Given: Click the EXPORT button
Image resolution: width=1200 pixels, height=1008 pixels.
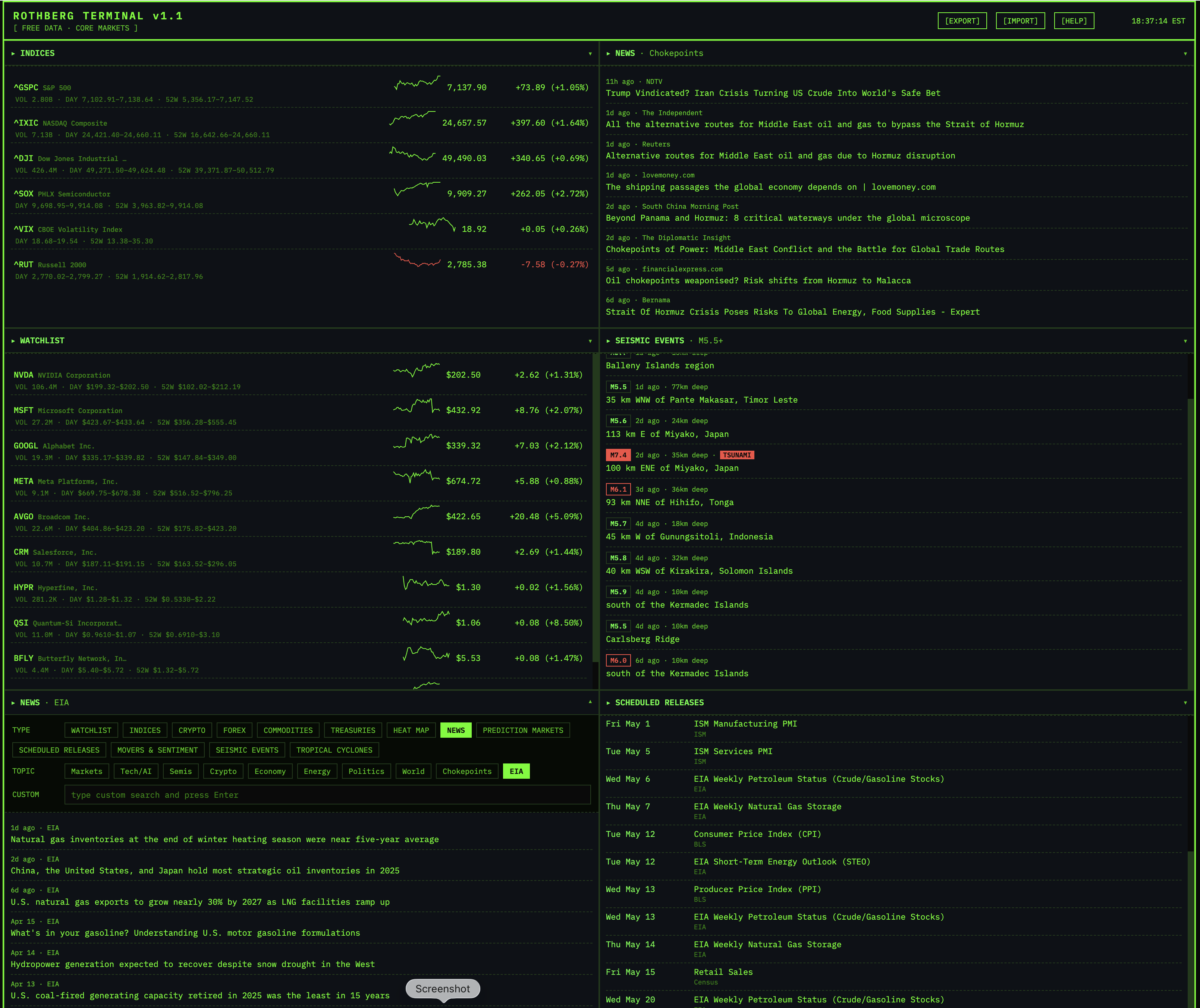Looking at the screenshot, I should [x=962, y=21].
